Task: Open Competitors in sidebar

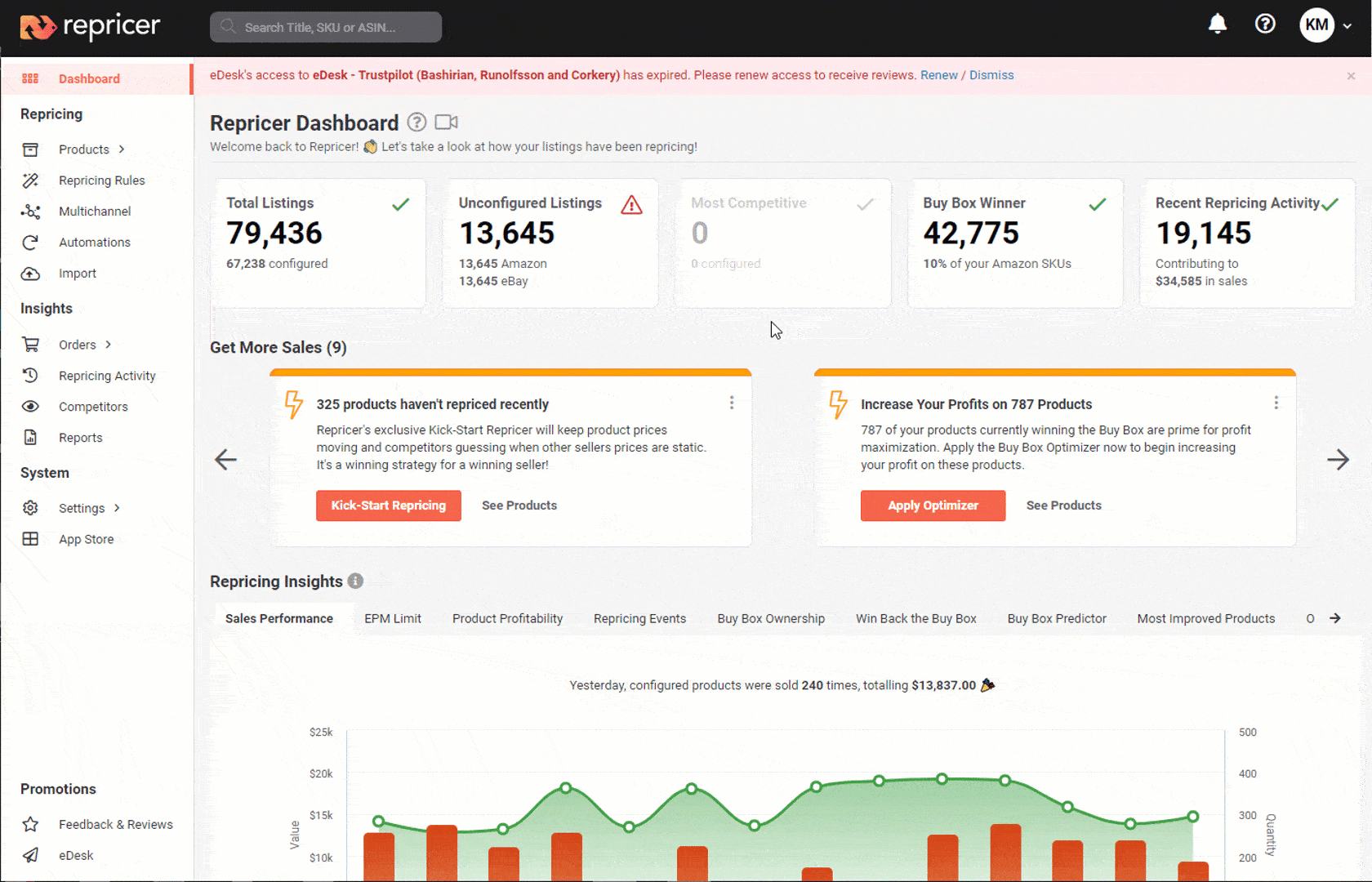Action: pos(93,407)
